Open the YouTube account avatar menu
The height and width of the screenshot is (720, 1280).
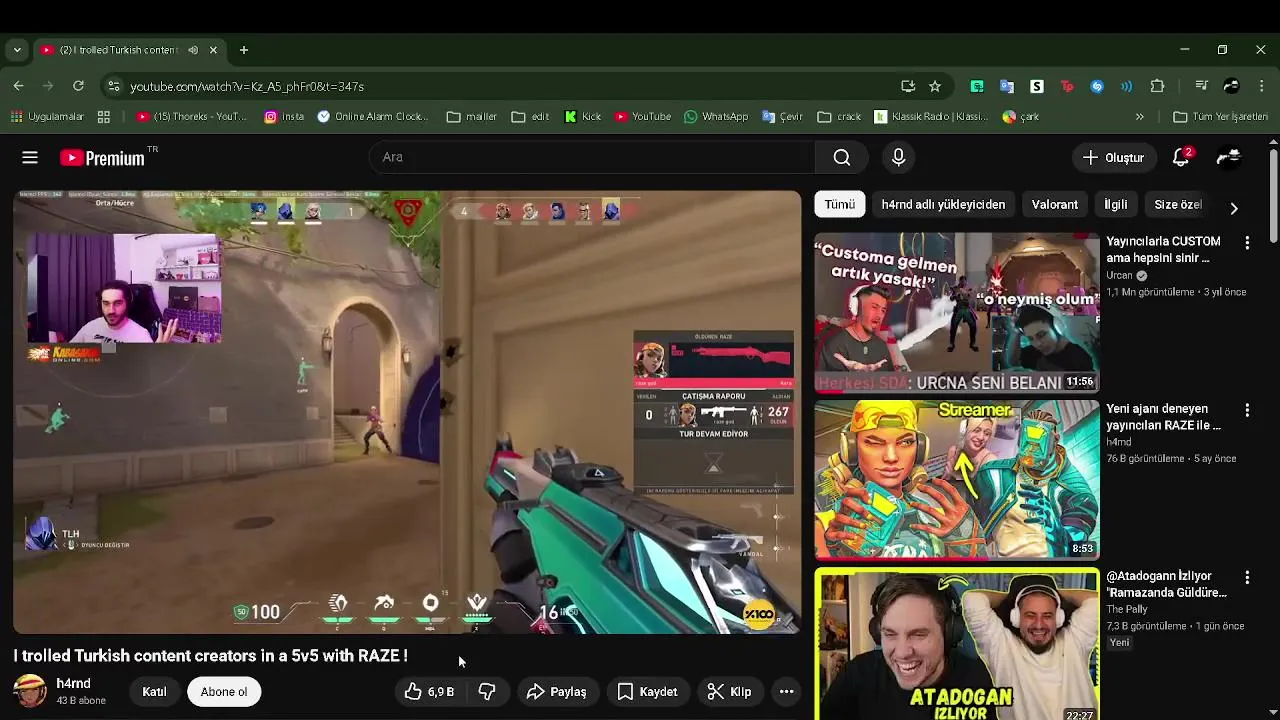click(x=1229, y=157)
